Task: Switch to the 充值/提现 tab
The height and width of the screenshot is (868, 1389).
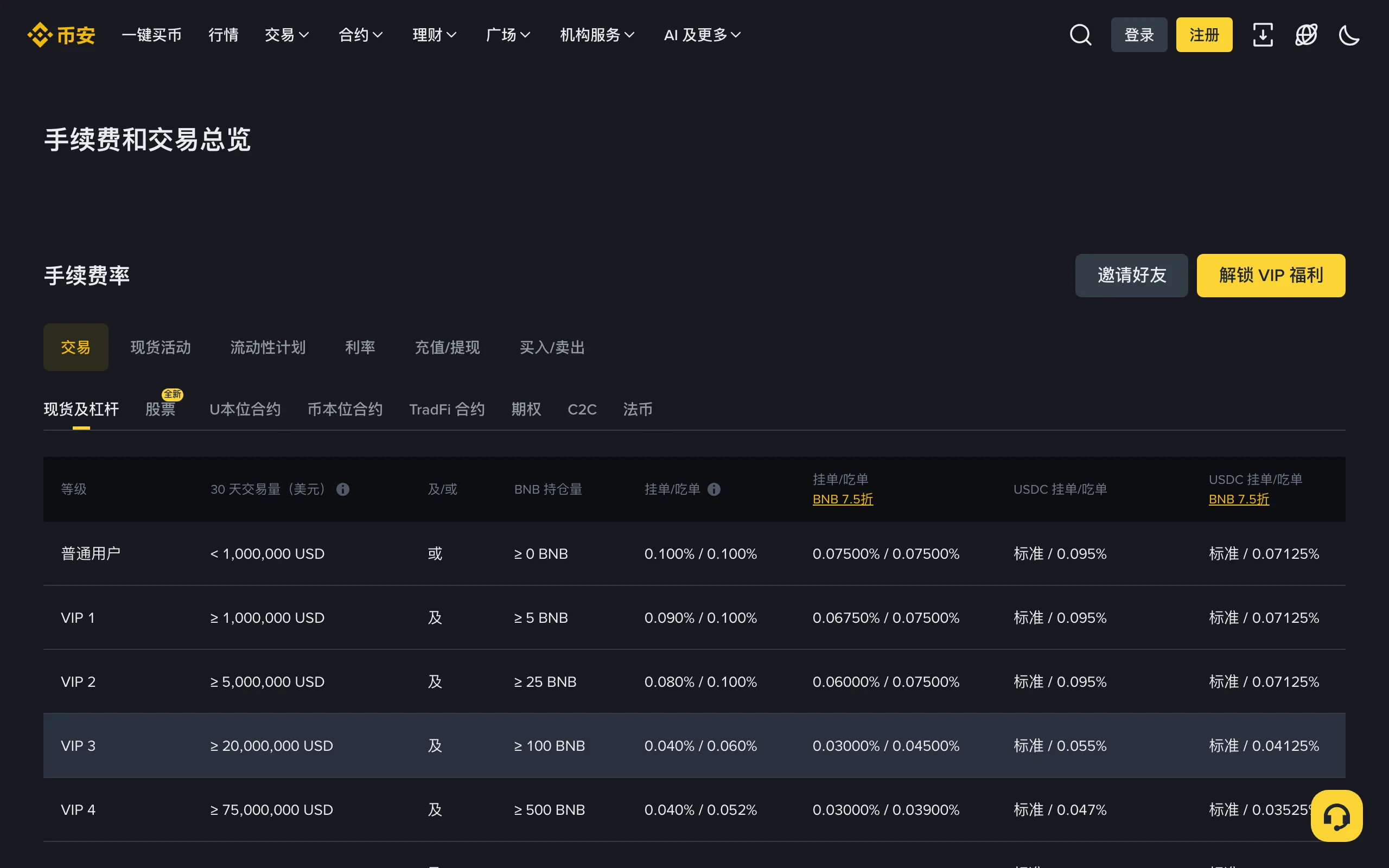Action: tap(447, 347)
